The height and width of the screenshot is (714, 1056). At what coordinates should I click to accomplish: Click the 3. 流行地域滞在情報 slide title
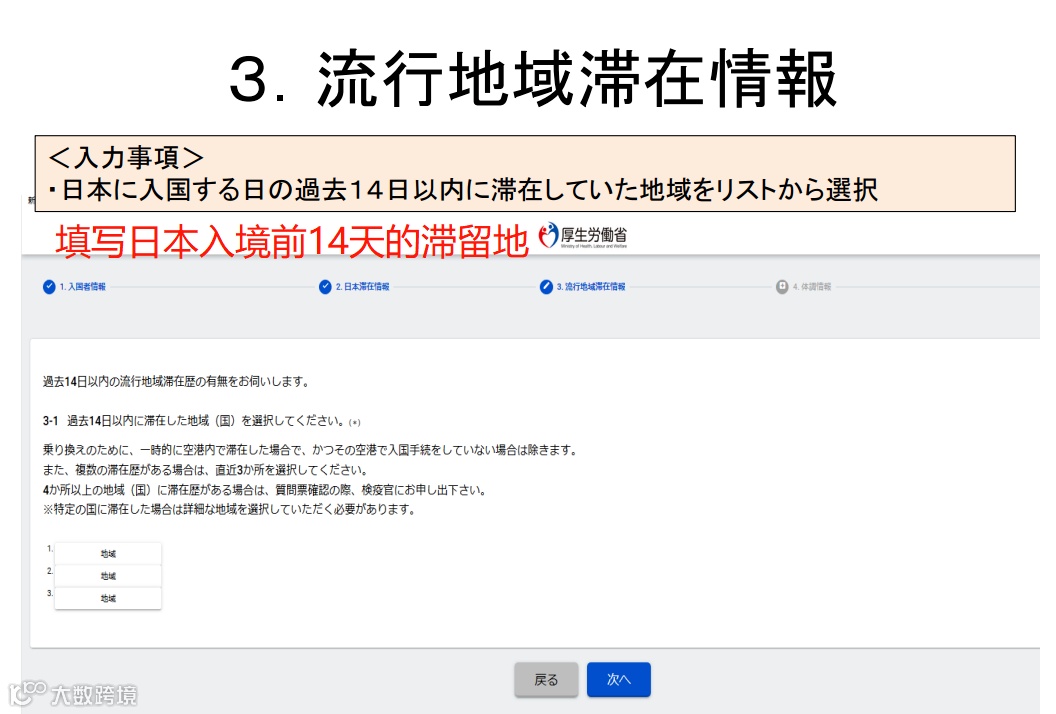pos(533,79)
